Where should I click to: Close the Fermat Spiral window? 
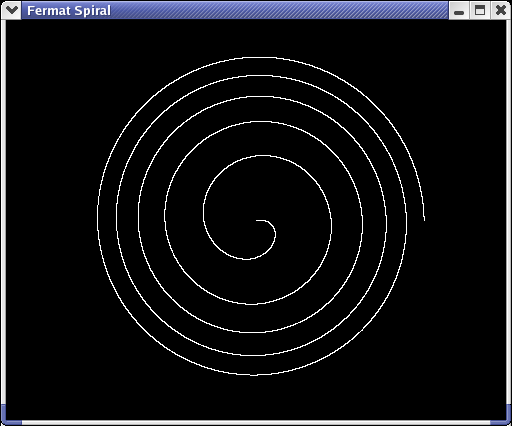tap(500, 11)
